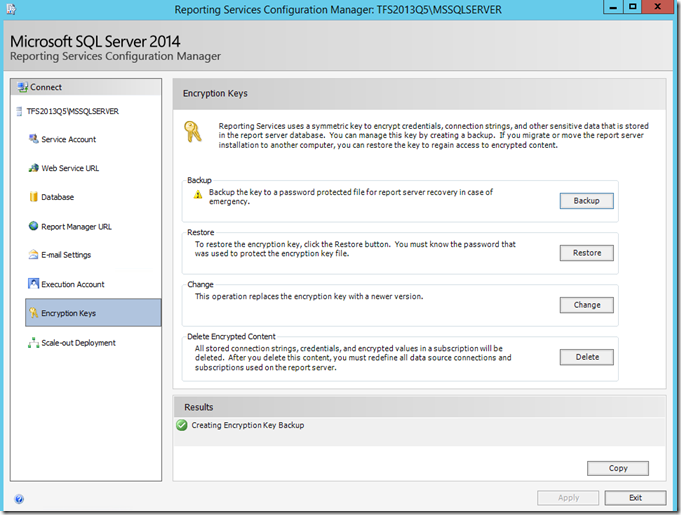Click the green success checkmark in Results
The image size is (681, 515).
click(182, 425)
